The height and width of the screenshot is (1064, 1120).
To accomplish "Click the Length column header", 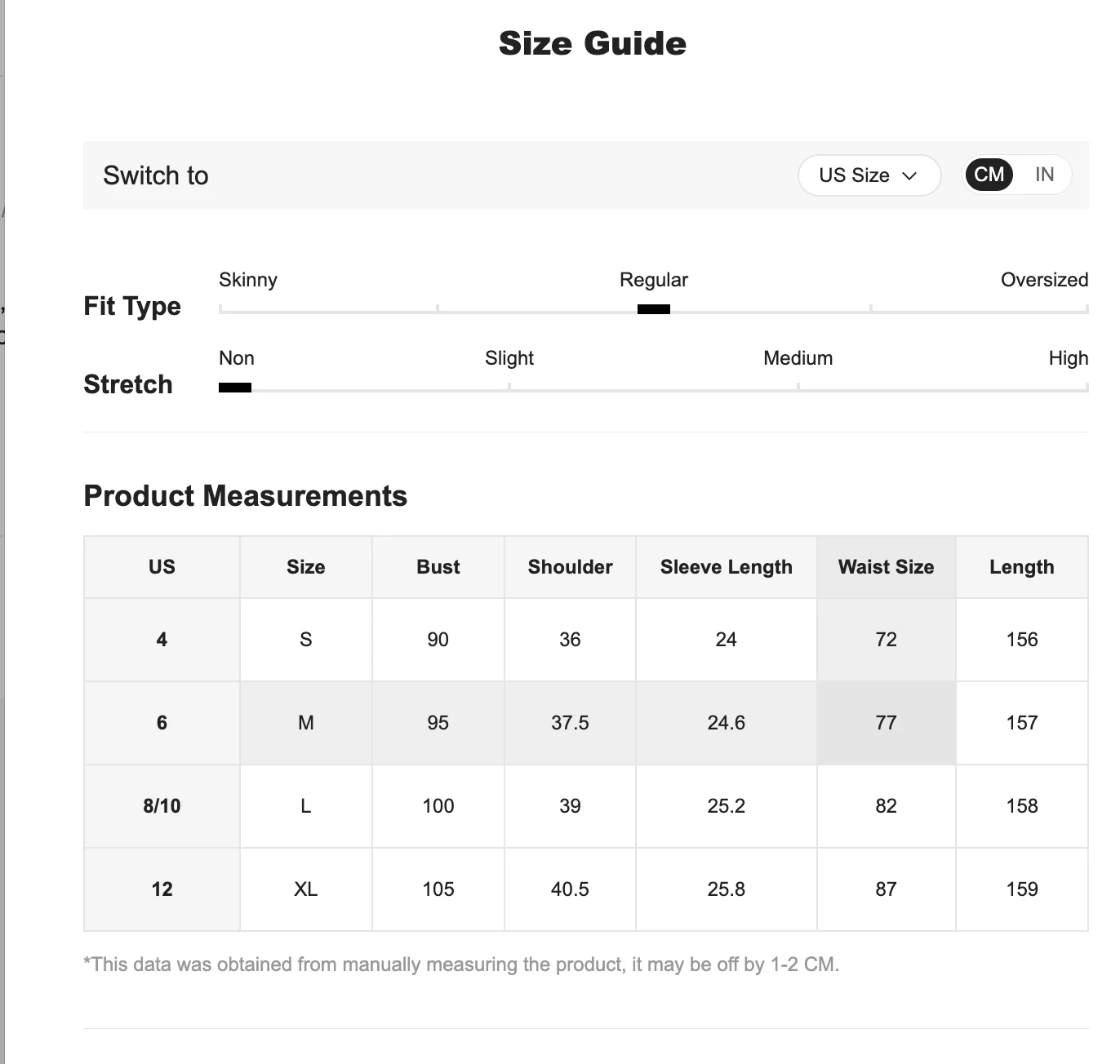I will [x=1021, y=567].
